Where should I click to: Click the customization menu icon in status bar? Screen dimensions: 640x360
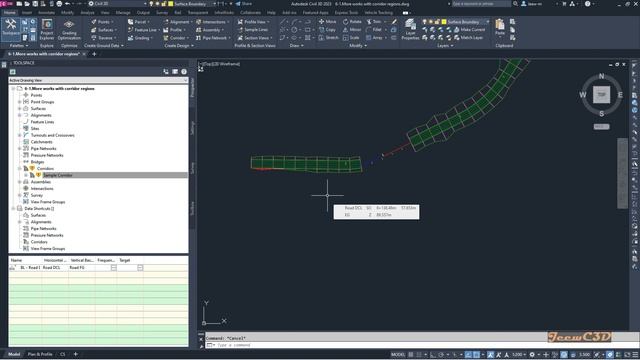[x=635, y=355]
